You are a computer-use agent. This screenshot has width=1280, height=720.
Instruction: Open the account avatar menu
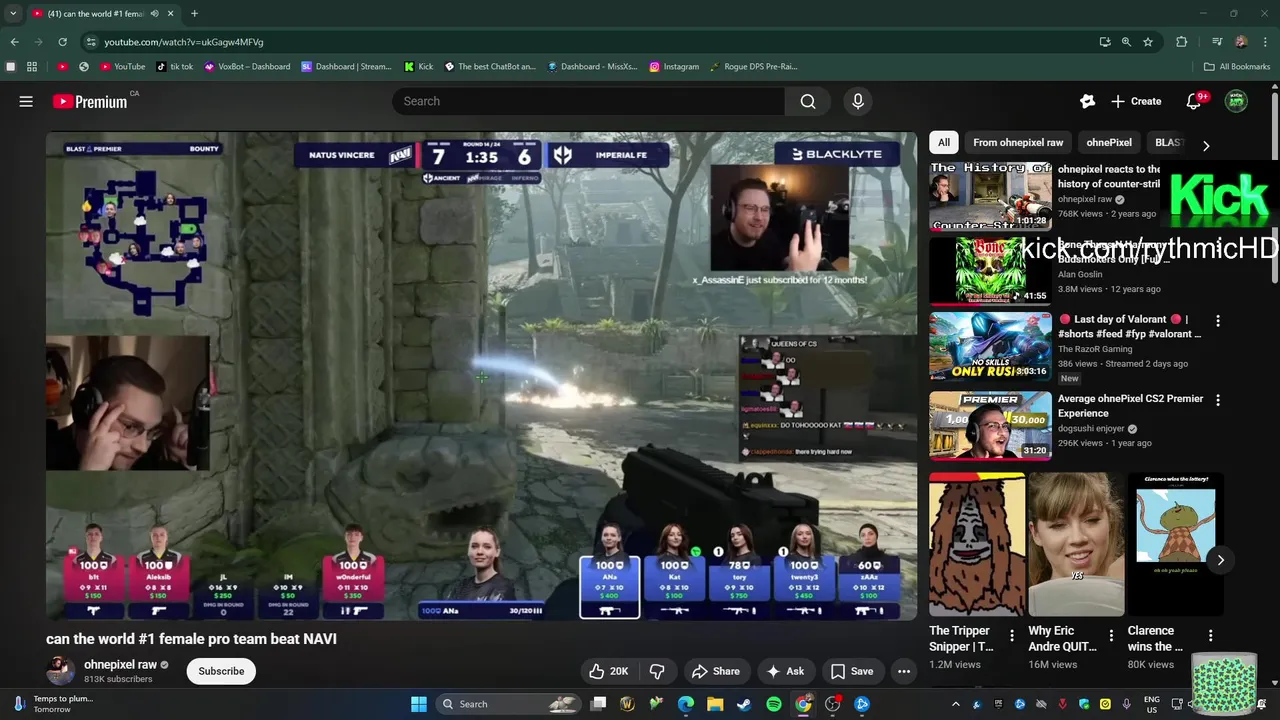1236,101
